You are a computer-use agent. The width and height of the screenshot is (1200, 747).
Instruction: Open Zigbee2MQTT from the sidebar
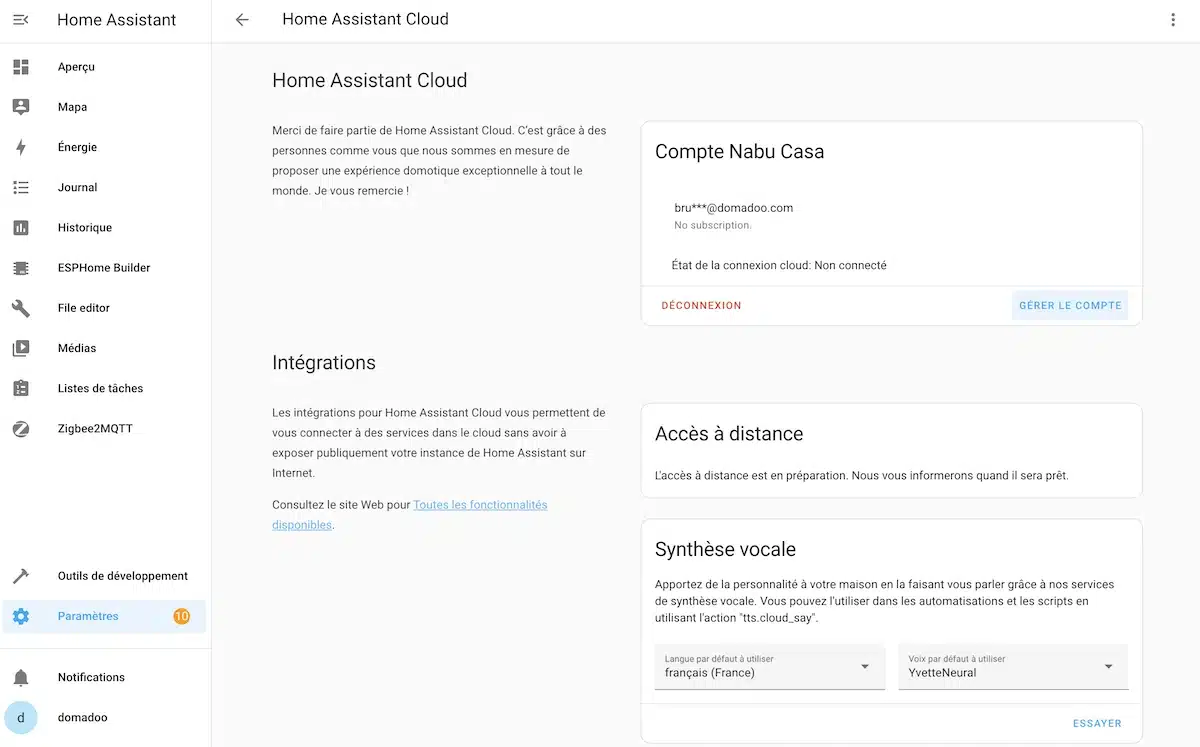pyautogui.click(x=105, y=428)
